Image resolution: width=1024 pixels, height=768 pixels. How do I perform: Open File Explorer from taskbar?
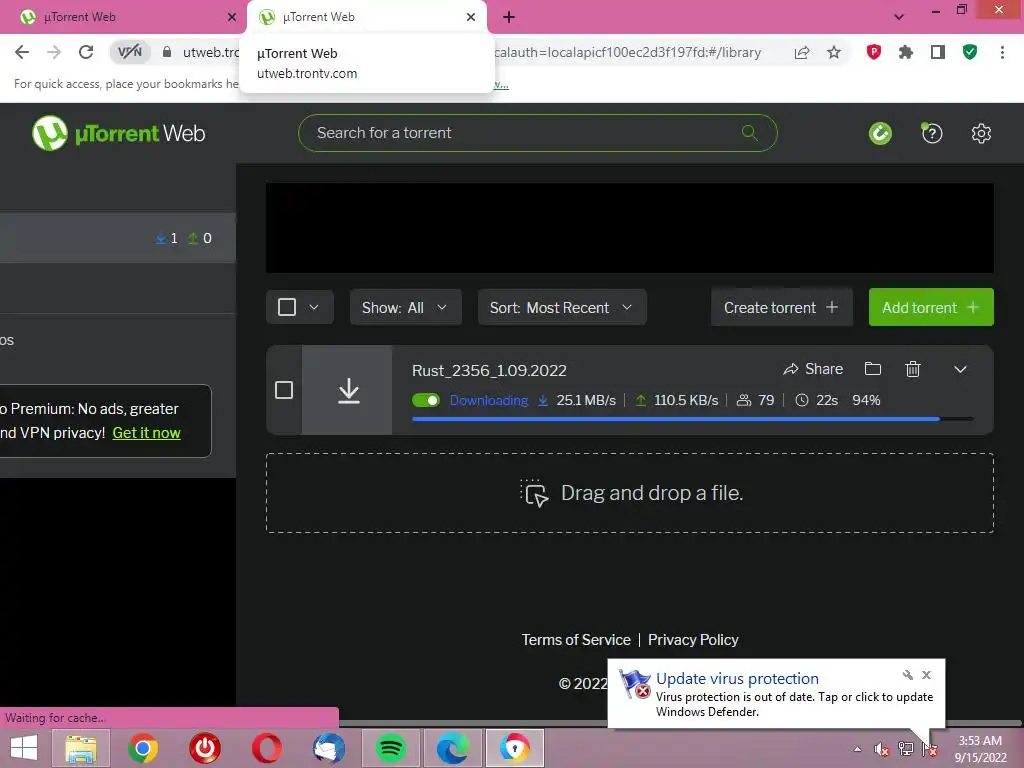tap(81, 748)
